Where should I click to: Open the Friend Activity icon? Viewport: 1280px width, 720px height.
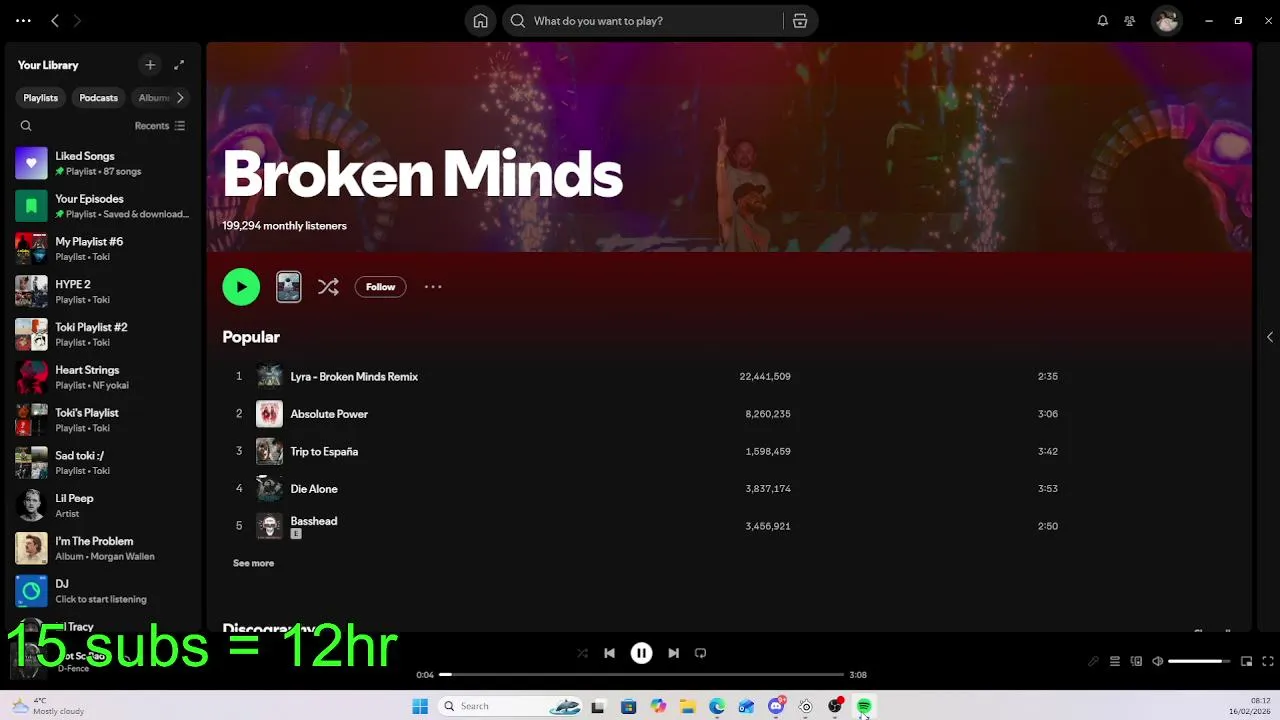[1130, 20]
